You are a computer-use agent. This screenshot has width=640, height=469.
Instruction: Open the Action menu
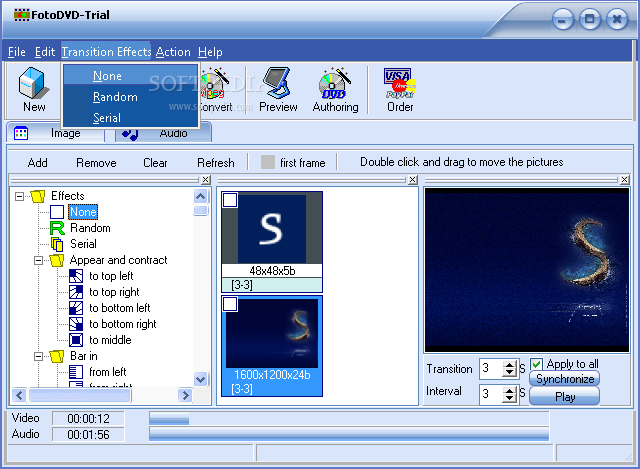tap(173, 52)
